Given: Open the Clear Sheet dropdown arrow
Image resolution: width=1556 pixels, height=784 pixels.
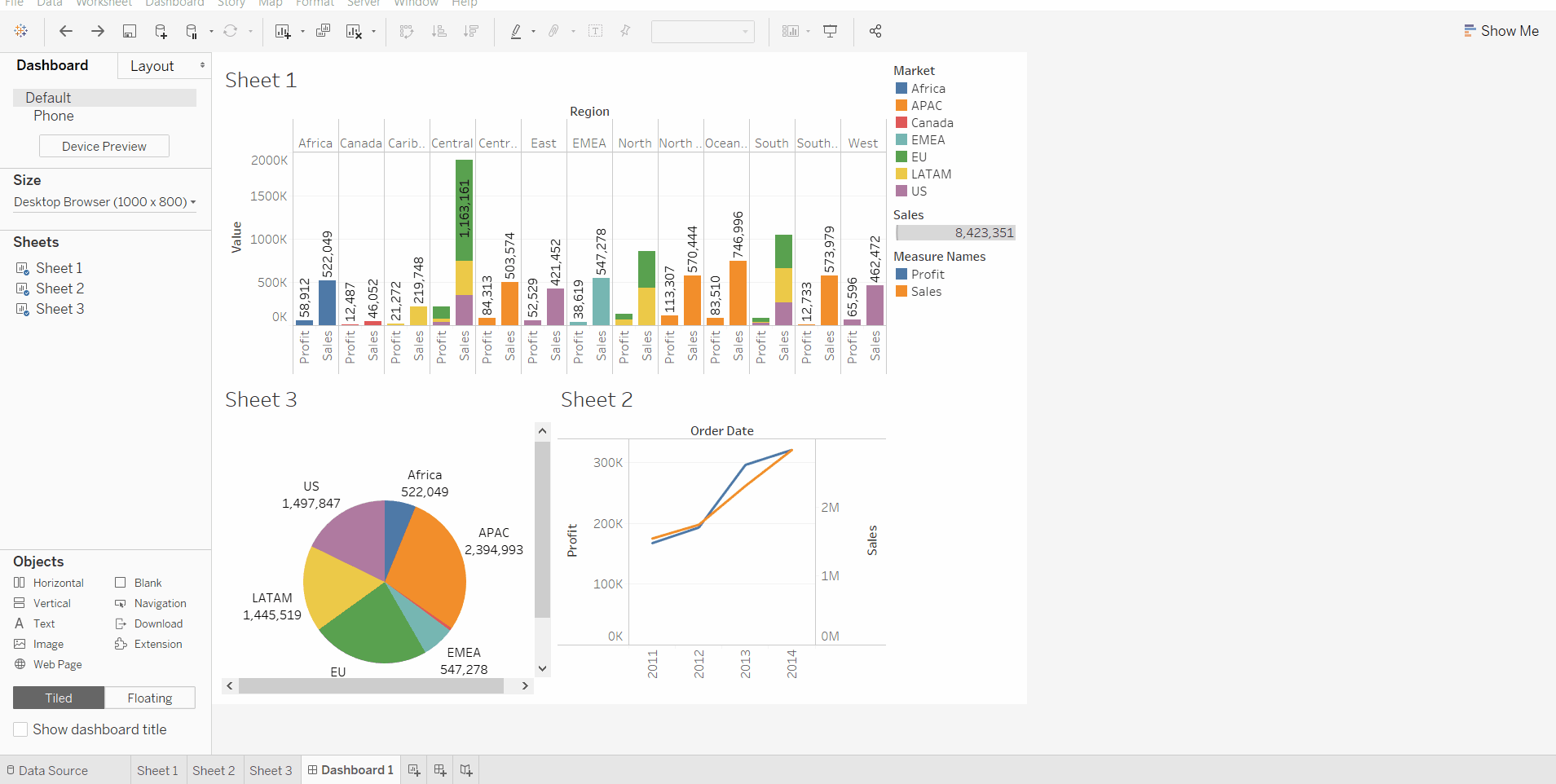Looking at the screenshot, I should 373,31.
